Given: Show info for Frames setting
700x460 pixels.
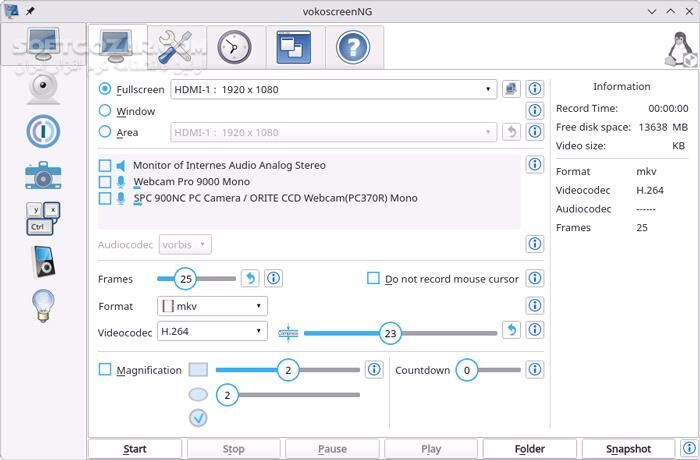Looking at the screenshot, I should 273,278.
